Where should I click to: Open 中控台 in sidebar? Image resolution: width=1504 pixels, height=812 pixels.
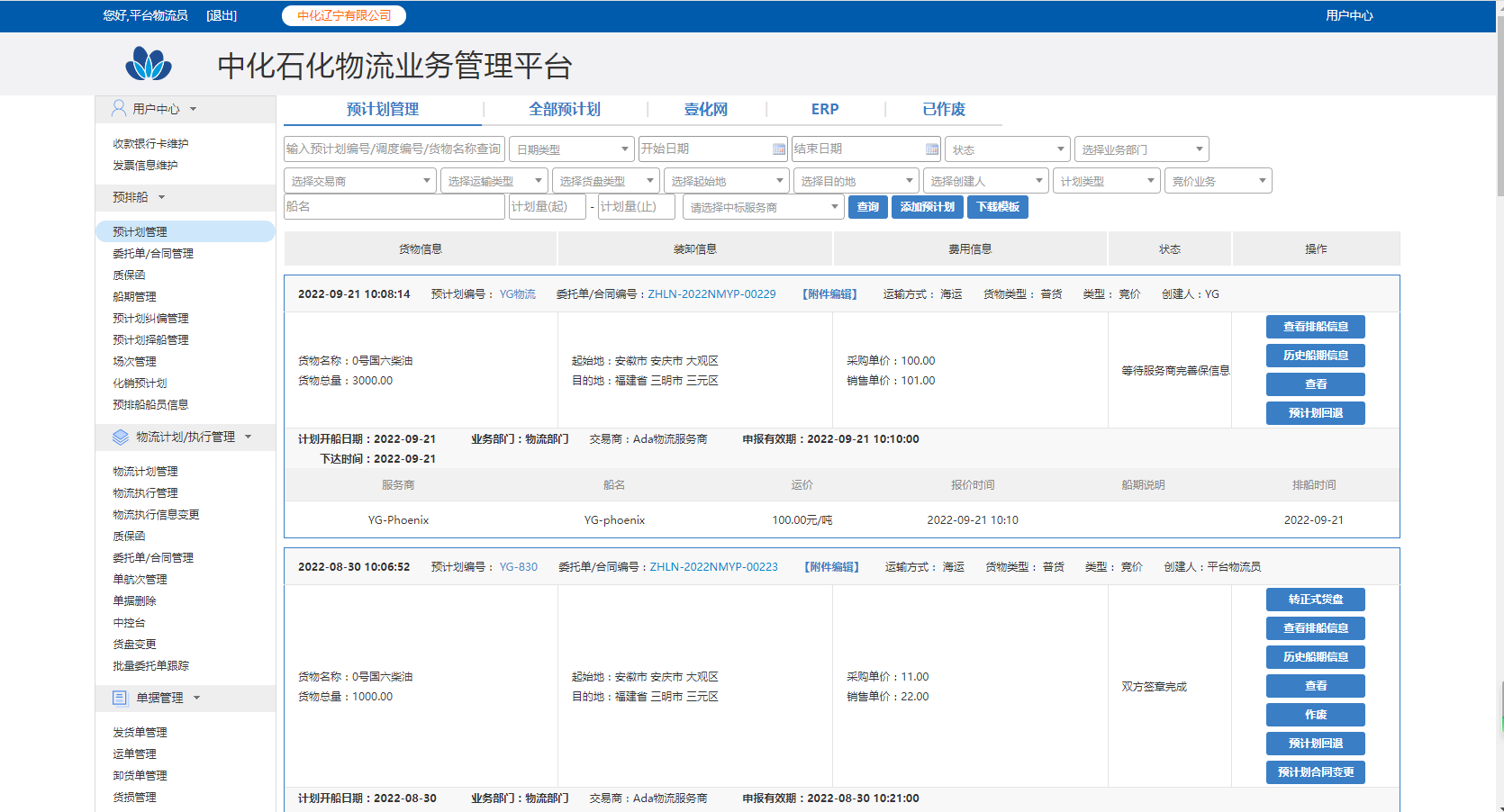pos(129,623)
